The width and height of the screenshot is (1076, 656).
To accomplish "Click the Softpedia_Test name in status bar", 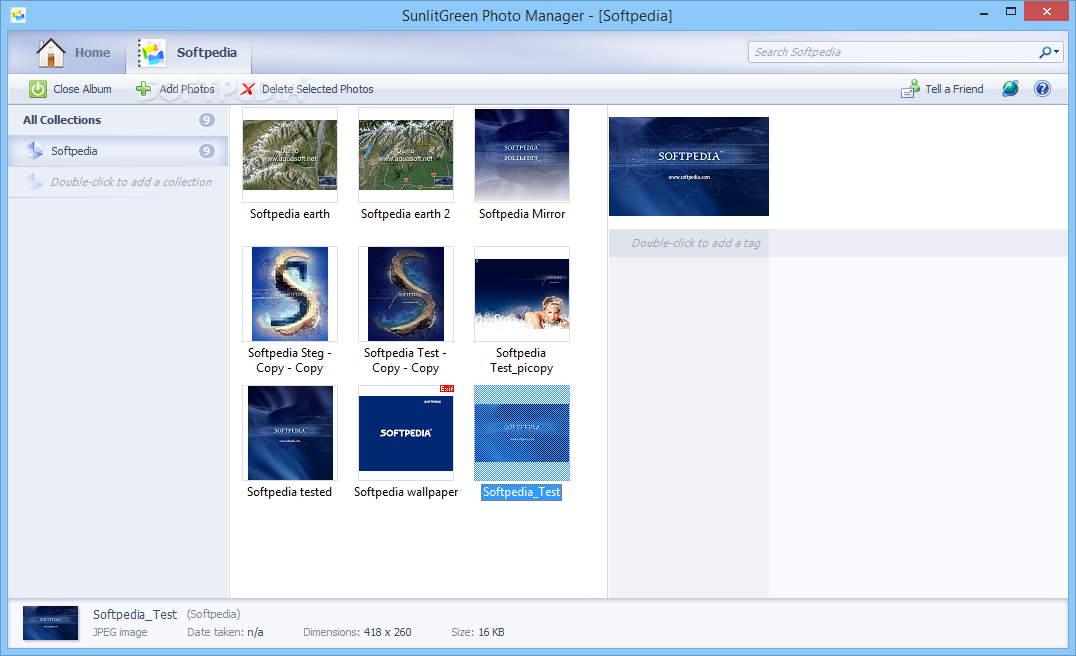I will [x=135, y=615].
